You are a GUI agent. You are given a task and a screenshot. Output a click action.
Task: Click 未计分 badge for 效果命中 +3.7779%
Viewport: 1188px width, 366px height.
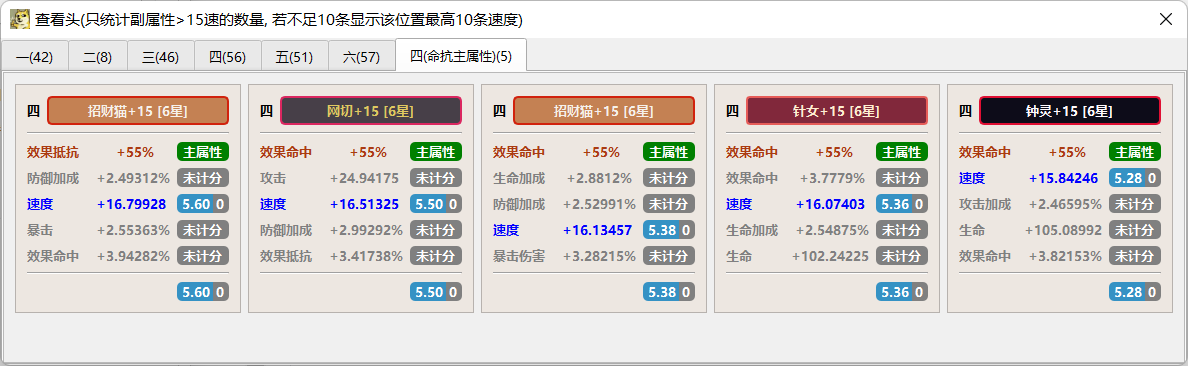click(902, 178)
